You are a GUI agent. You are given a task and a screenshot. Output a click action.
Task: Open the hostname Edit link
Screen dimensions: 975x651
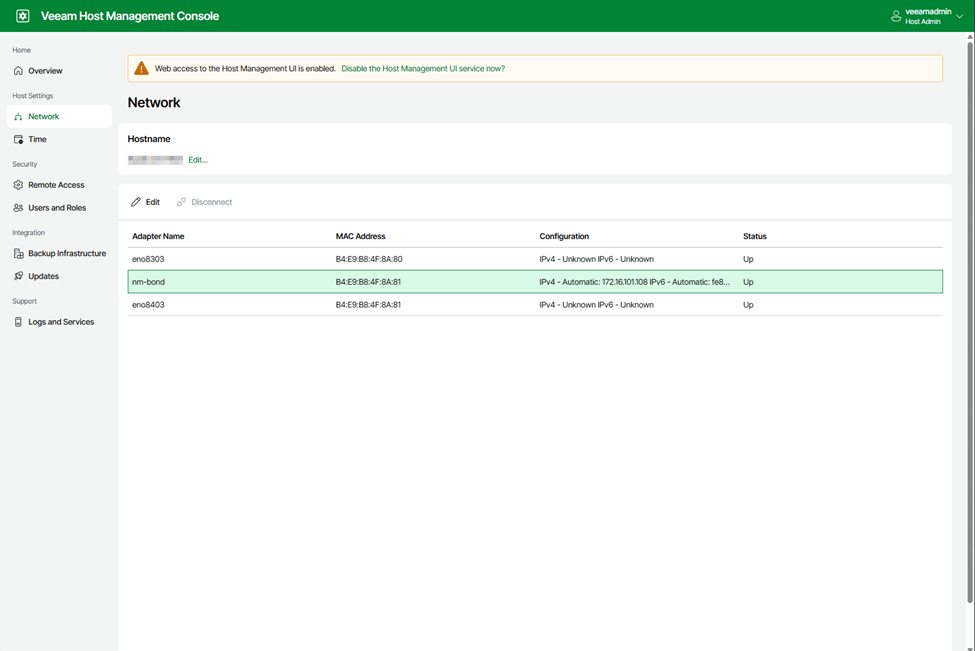(198, 160)
